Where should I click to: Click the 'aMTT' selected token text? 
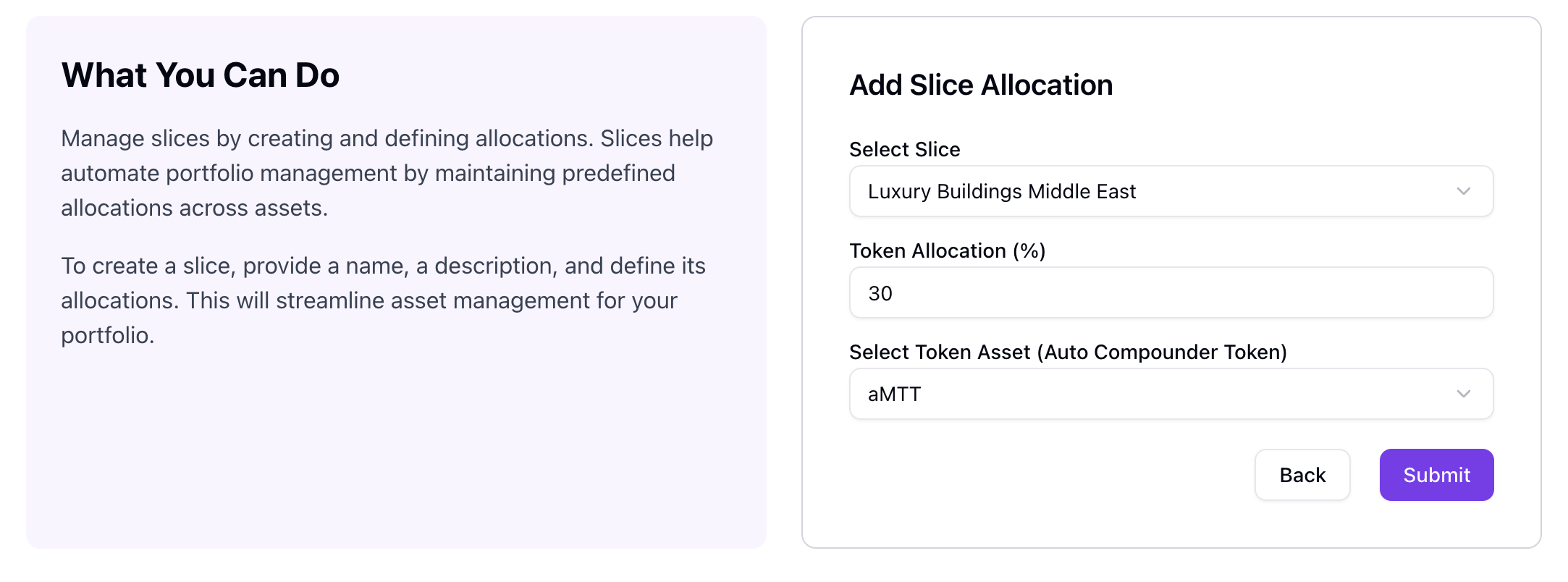[x=894, y=395]
